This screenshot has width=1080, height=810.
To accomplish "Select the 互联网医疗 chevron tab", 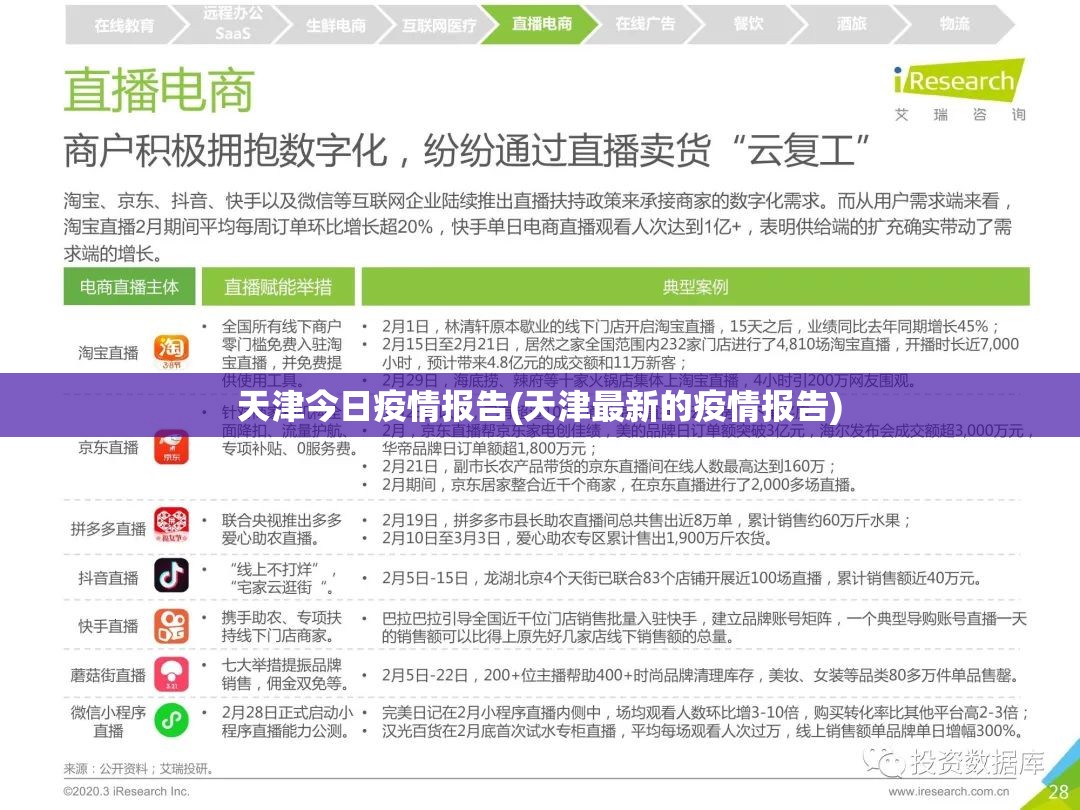I will (x=439, y=25).
